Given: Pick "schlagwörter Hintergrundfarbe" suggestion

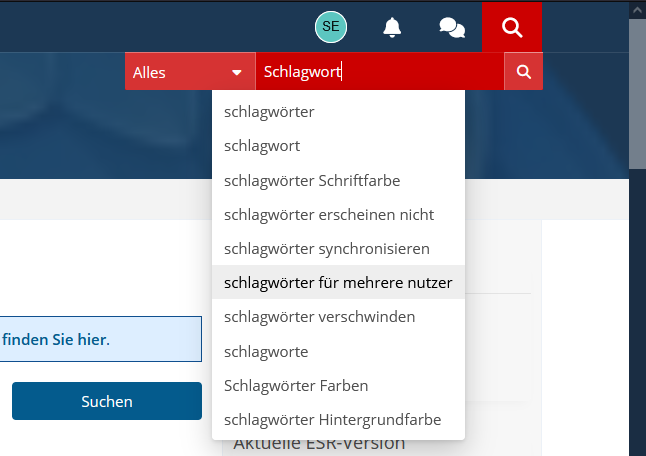Looking at the screenshot, I should (332, 419).
